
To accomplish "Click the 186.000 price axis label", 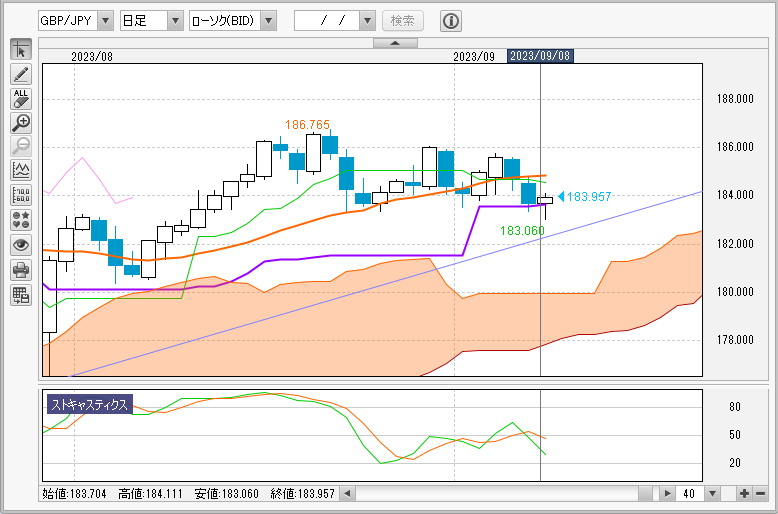I will [735, 147].
